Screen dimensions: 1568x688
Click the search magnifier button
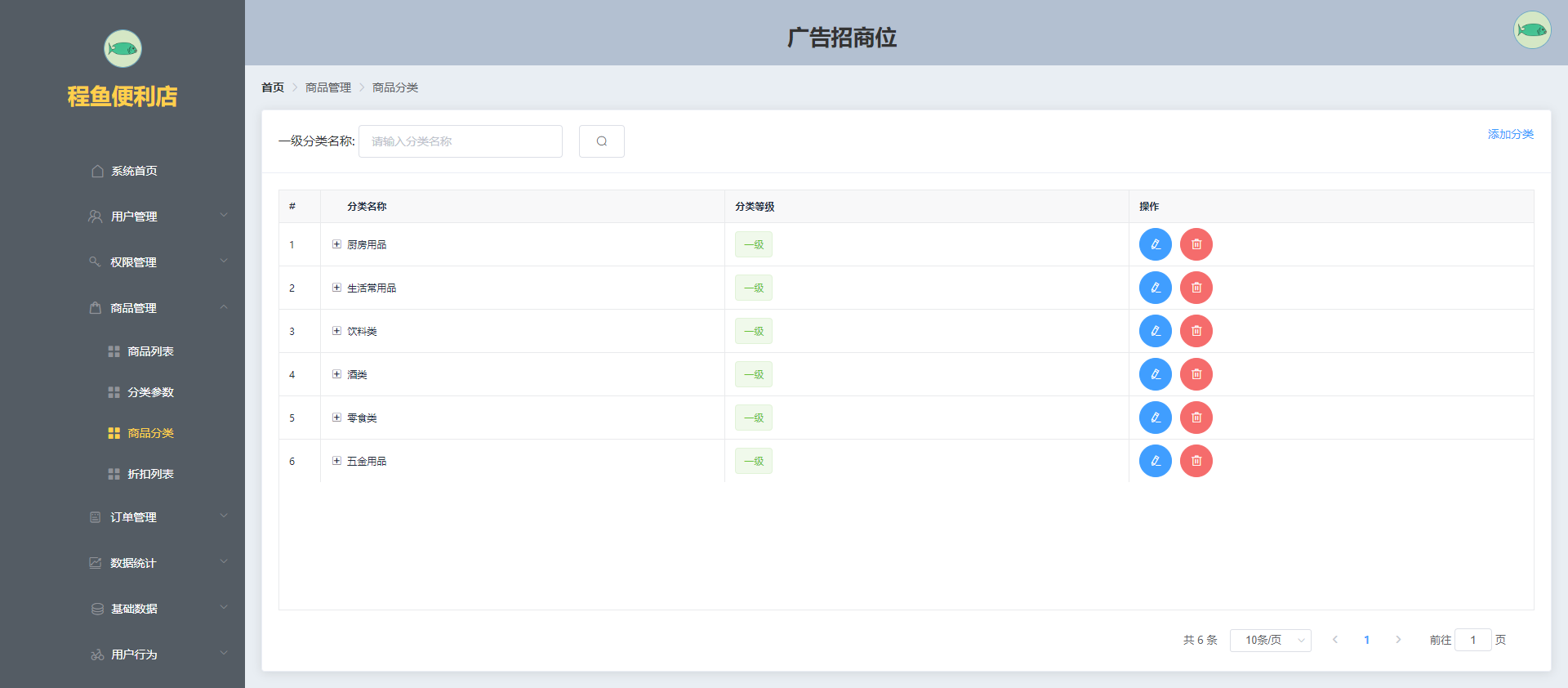coord(601,141)
